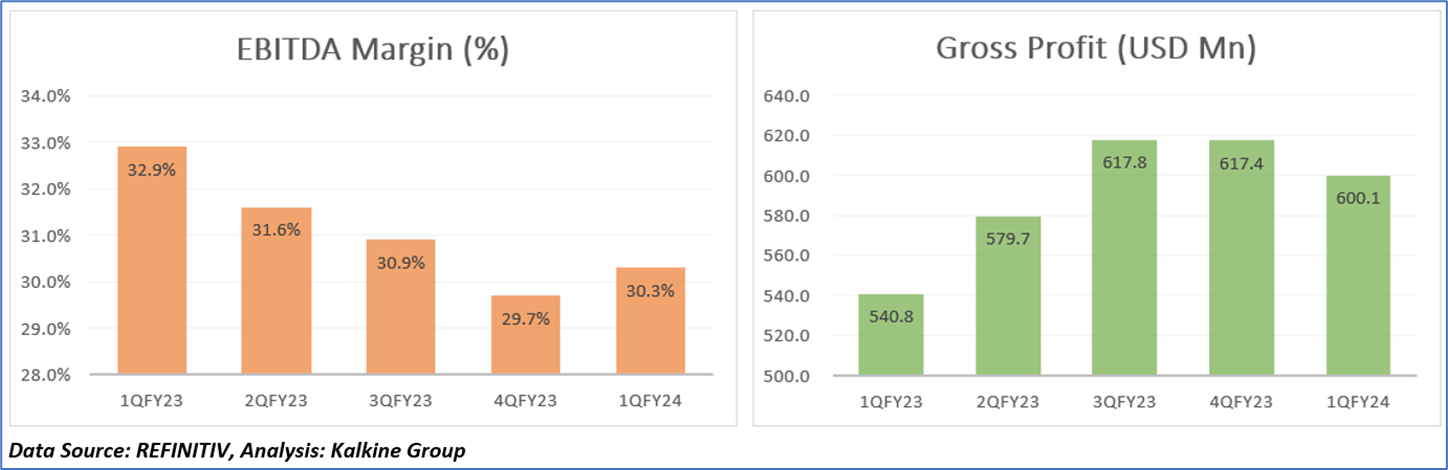Viewport: 1448px width, 470px height.
Task: Click the orange 3QFY23 bar labeled 30.9%
Action: [401, 307]
